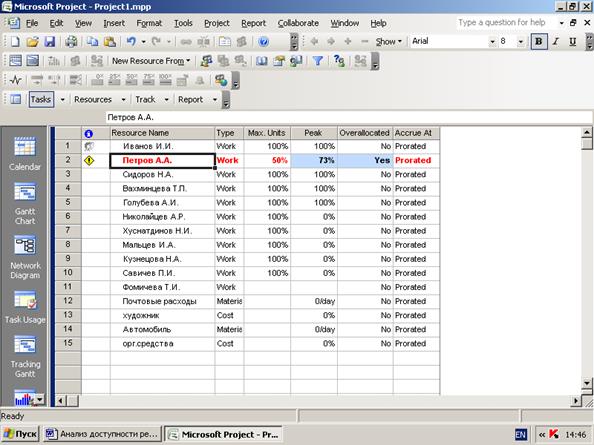
Task: Click the AutoFilter funnel icon
Action: (x=318, y=61)
